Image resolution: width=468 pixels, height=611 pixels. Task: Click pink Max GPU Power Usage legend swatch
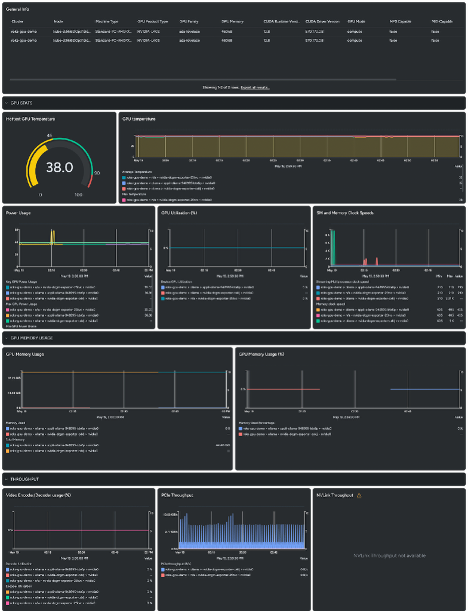(x=8, y=310)
